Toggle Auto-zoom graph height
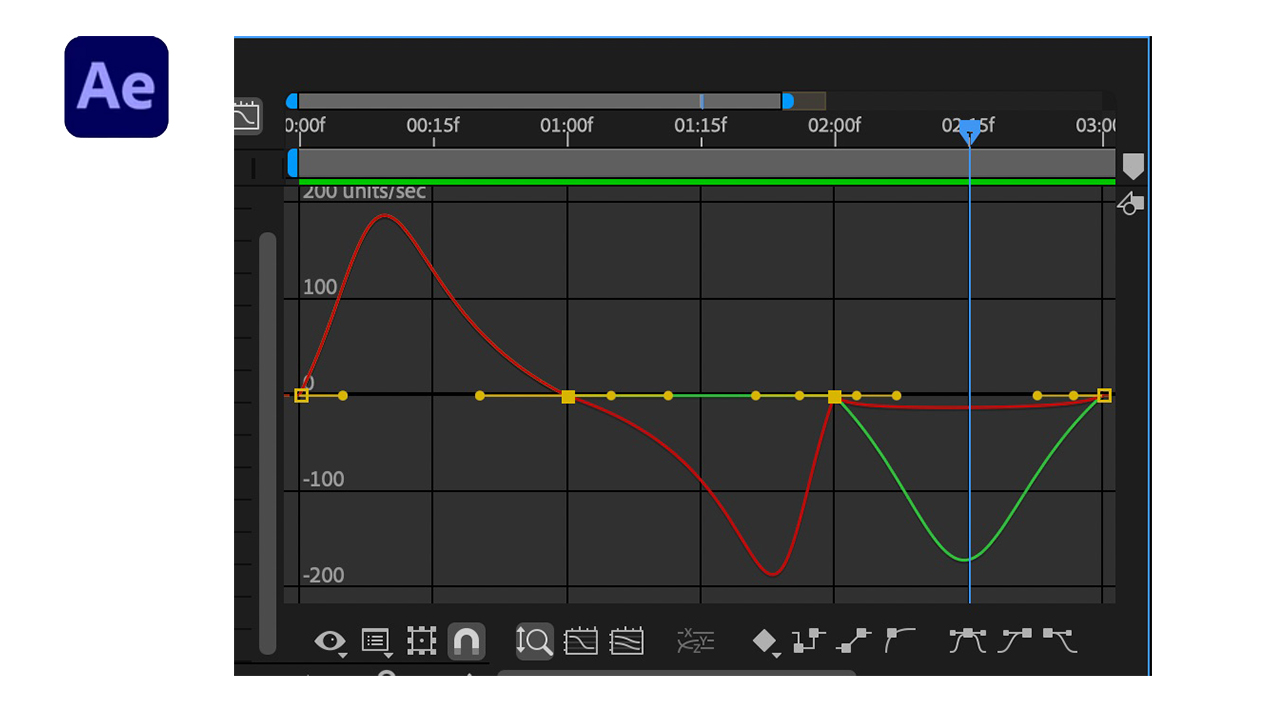1280x720 pixels. [x=534, y=641]
